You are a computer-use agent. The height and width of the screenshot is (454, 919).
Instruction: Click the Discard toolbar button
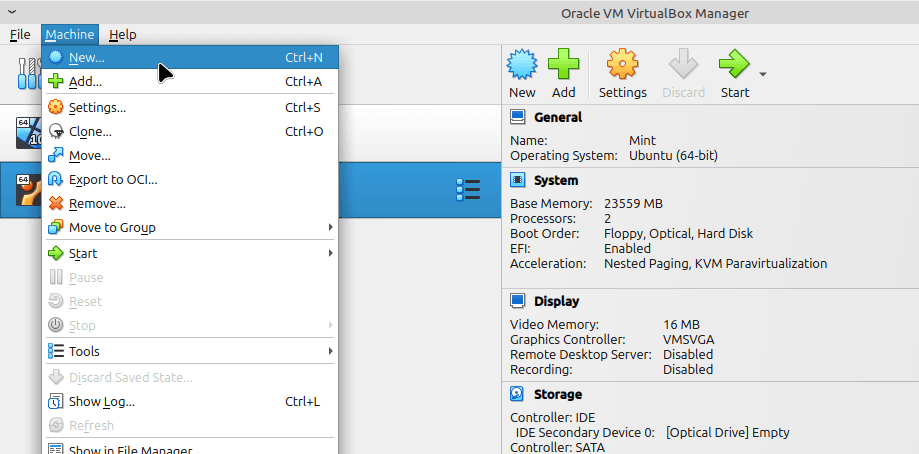[683, 74]
